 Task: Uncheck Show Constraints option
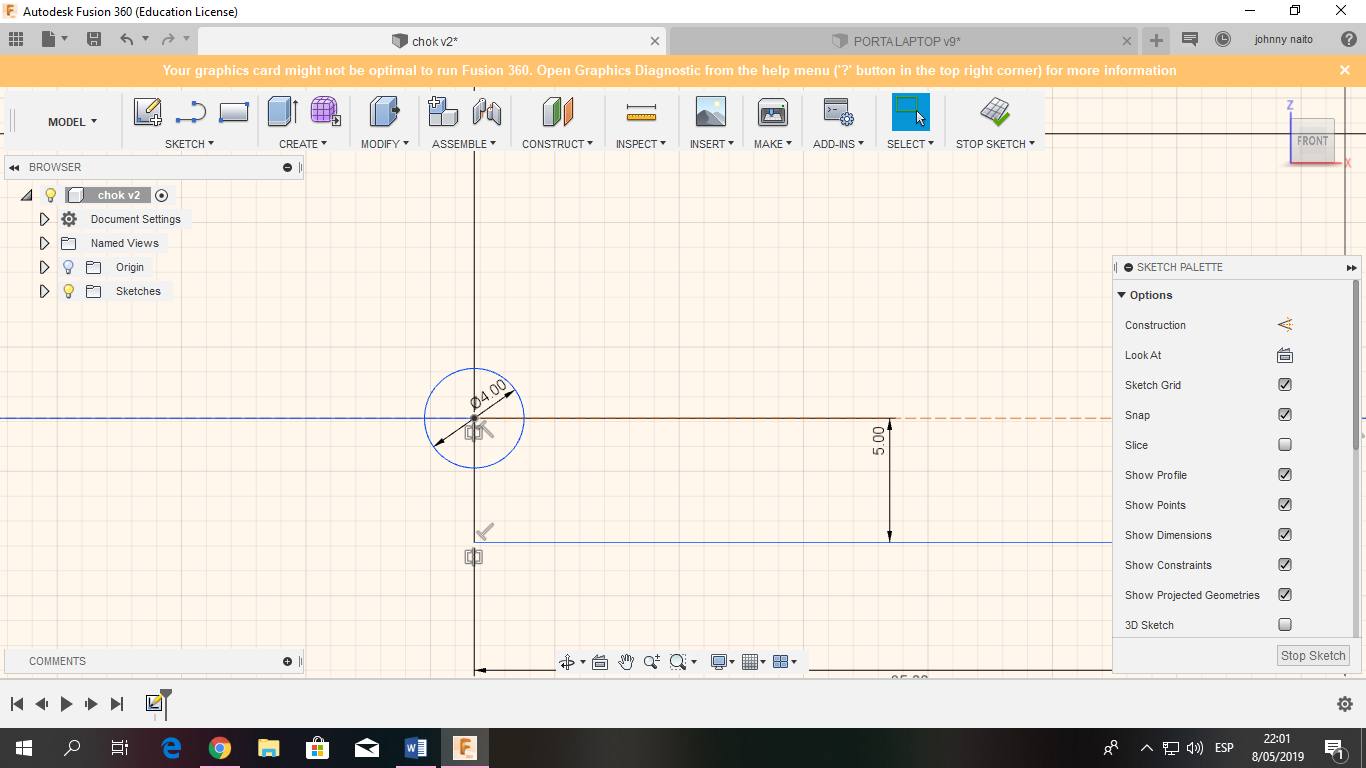tap(1285, 565)
